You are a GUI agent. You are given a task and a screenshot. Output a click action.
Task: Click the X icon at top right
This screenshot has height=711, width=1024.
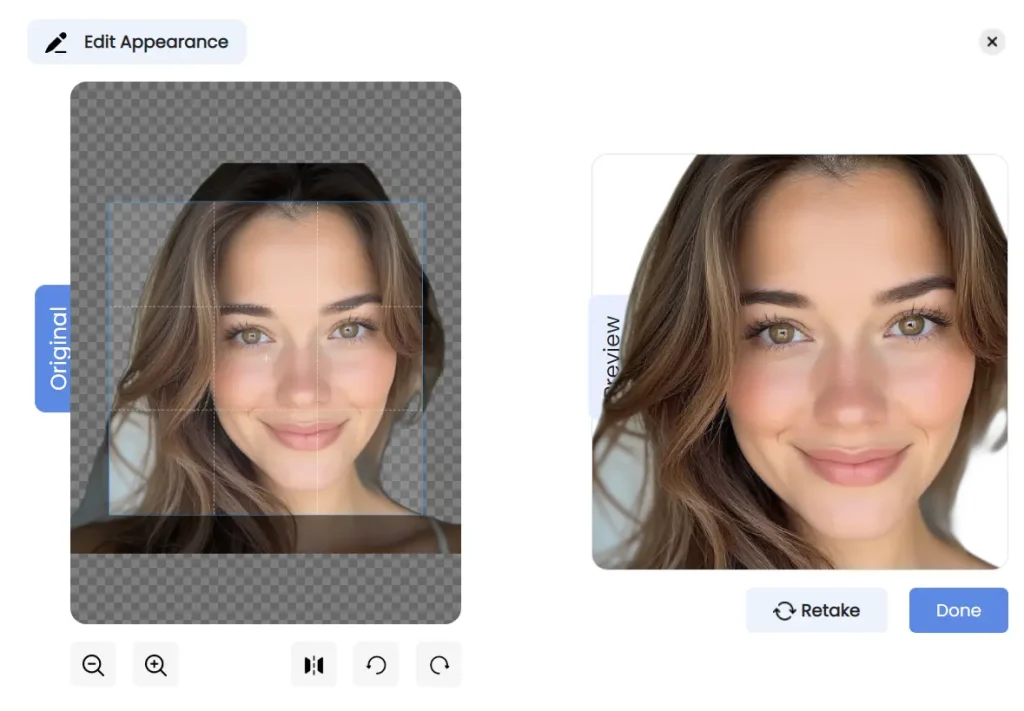(992, 42)
